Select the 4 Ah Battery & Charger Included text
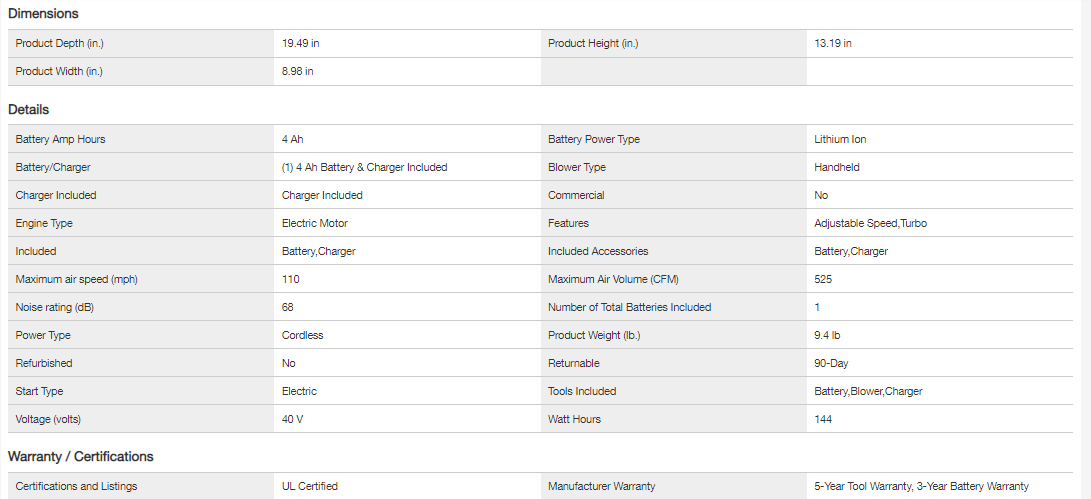 coord(365,168)
